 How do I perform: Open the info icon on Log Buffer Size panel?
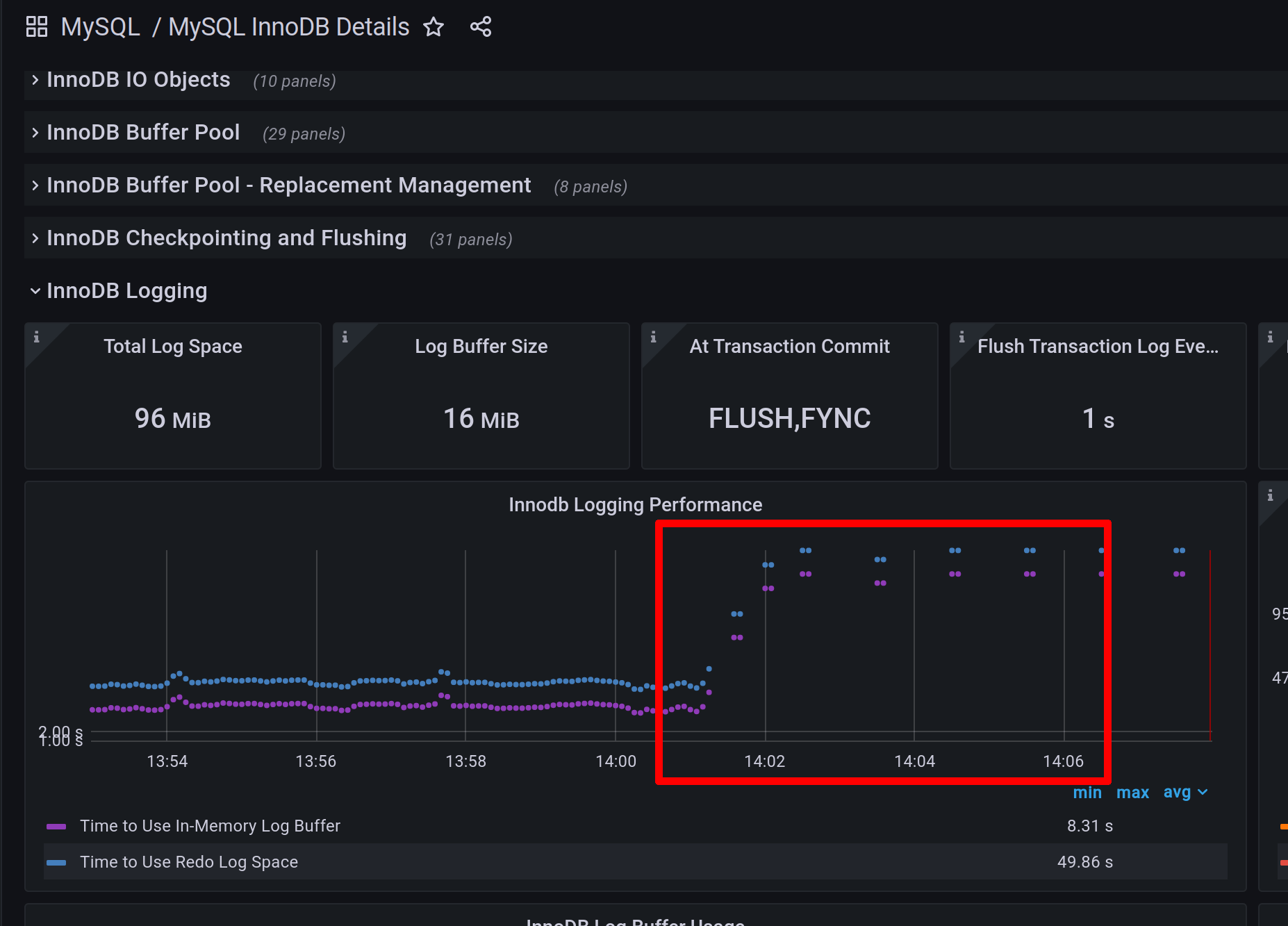[x=345, y=337]
